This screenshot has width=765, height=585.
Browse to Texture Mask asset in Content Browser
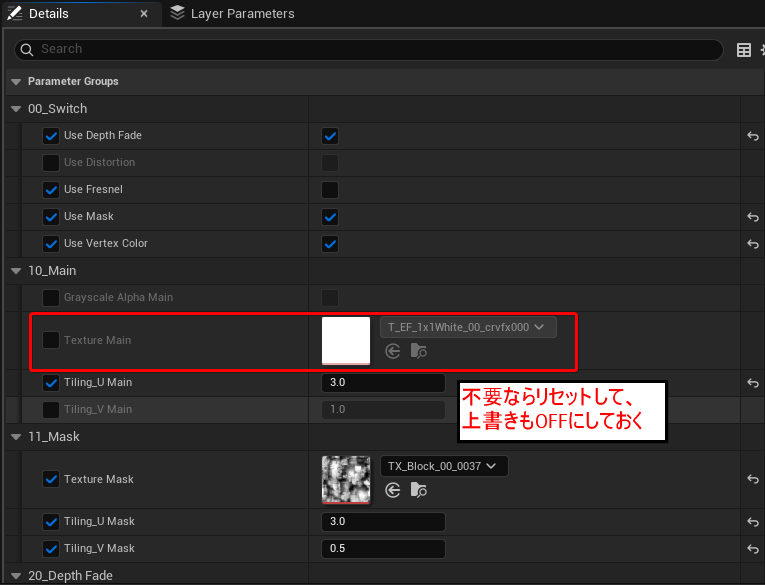coord(419,490)
